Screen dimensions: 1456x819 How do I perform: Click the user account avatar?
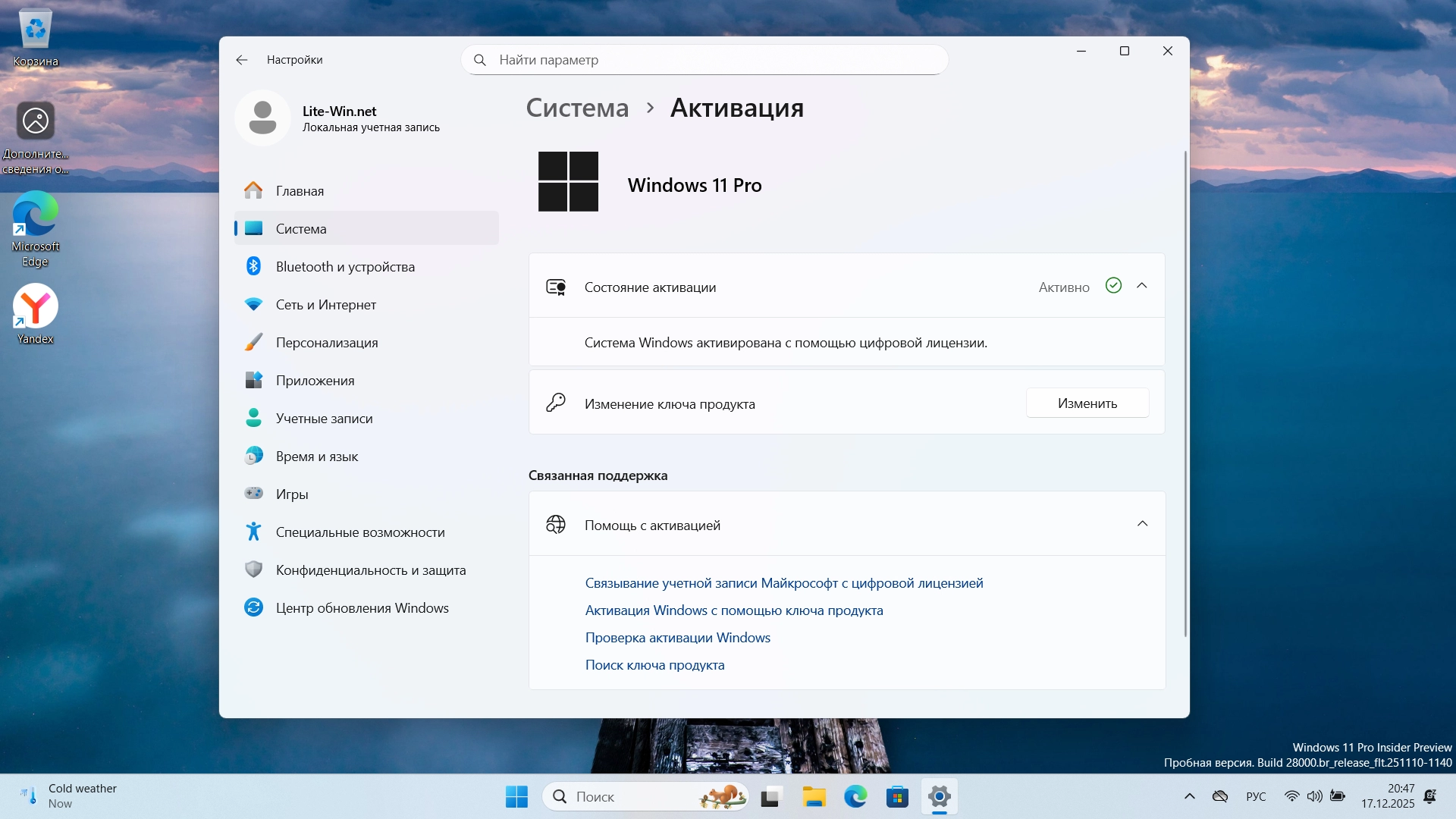(x=262, y=118)
